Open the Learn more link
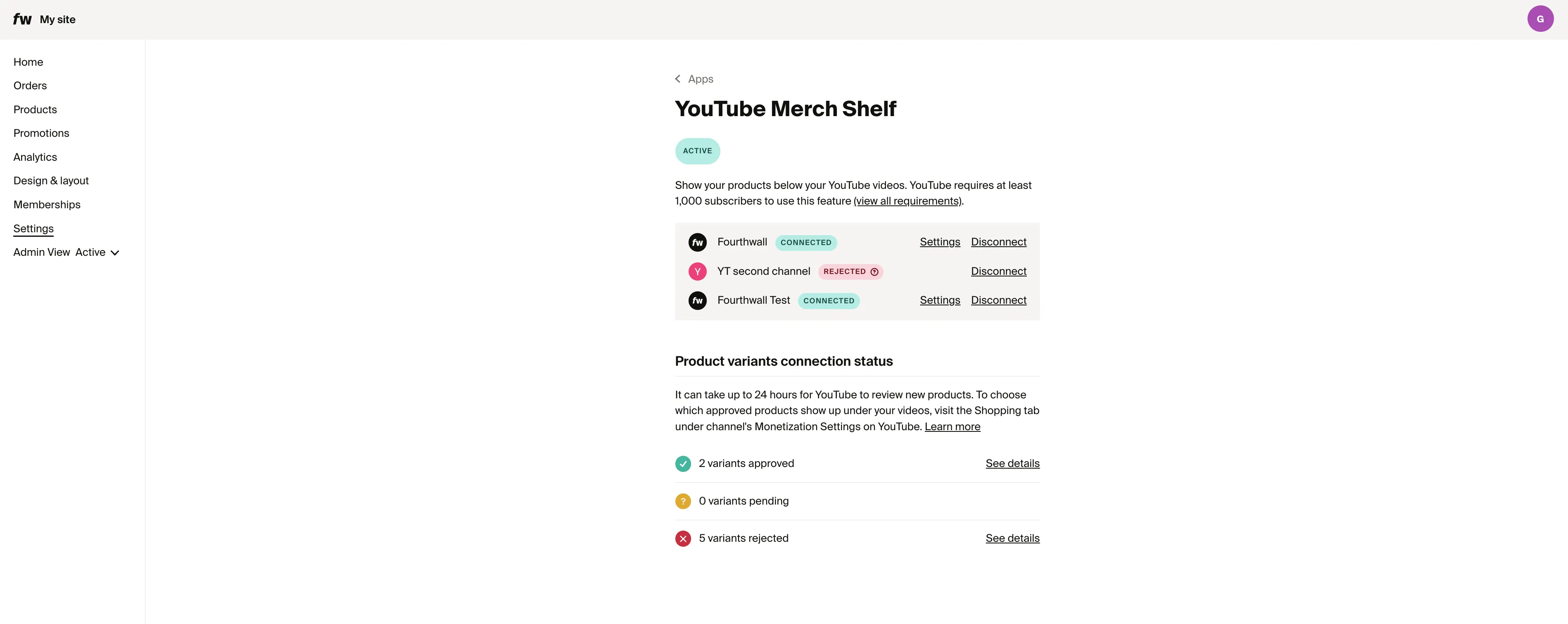The width and height of the screenshot is (1568, 624). (952, 426)
